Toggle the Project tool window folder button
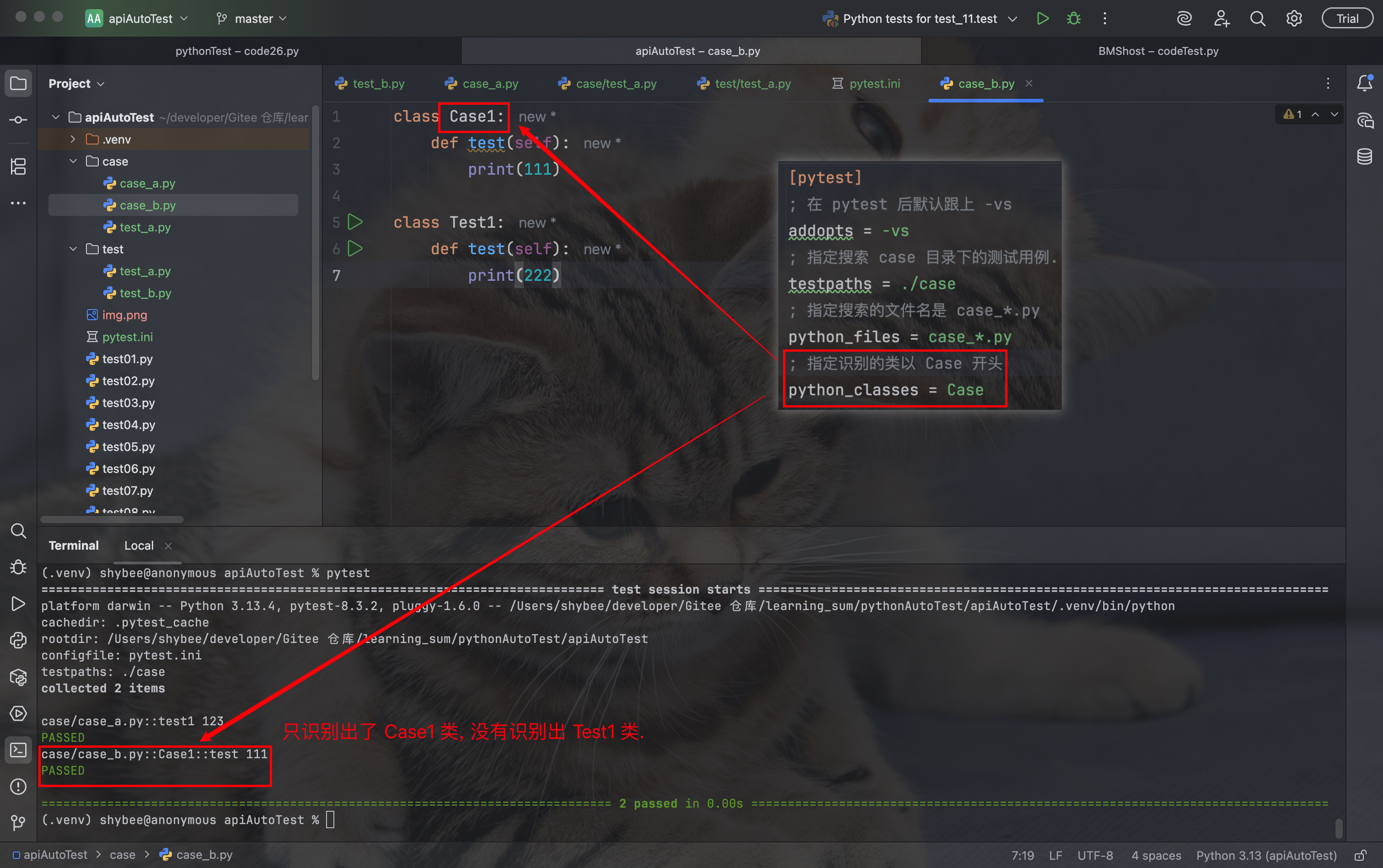1383x868 pixels. click(18, 83)
